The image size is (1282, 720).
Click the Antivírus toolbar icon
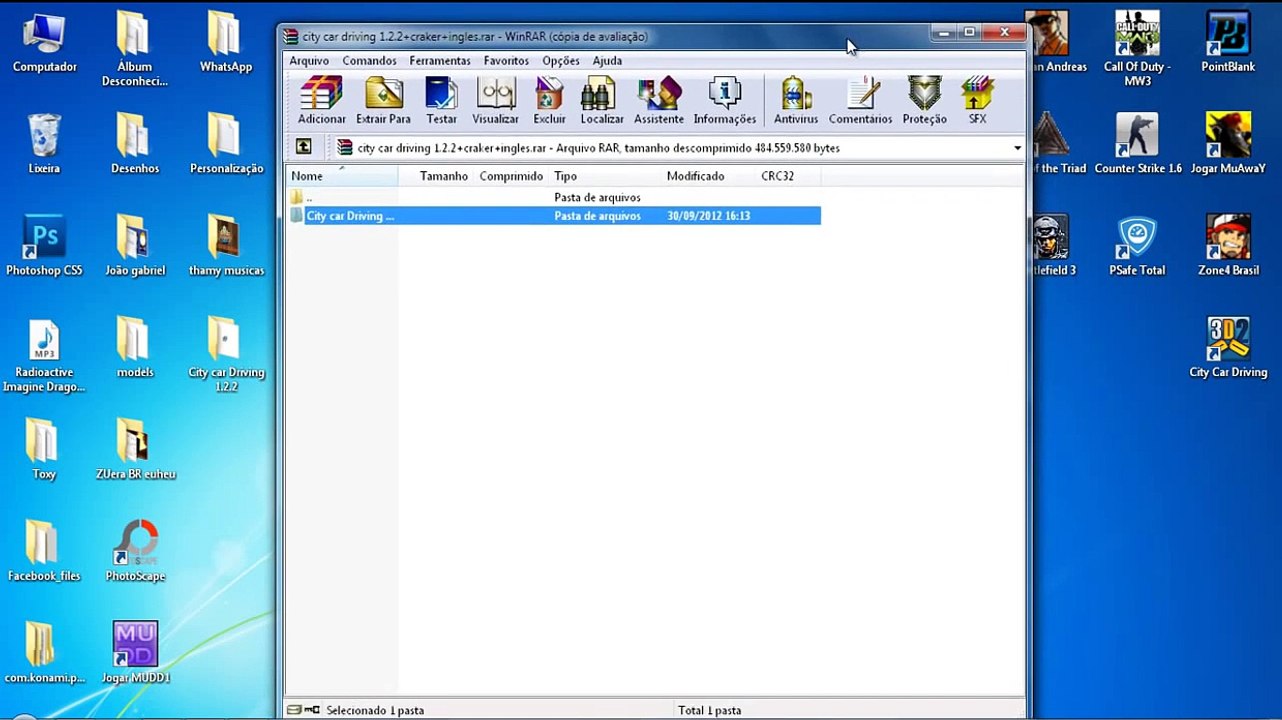pyautogui.click(x=796, y=101)
